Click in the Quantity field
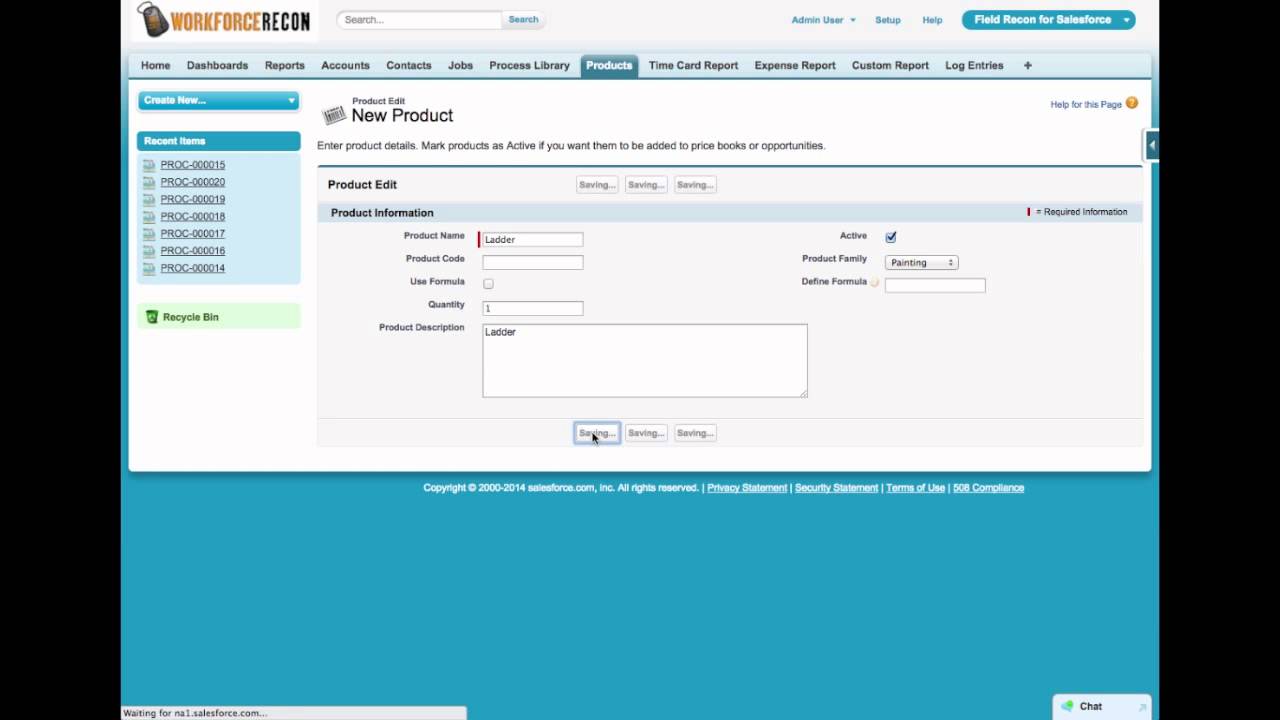The width and height of the screenshot is (1280, 720). 532,308
